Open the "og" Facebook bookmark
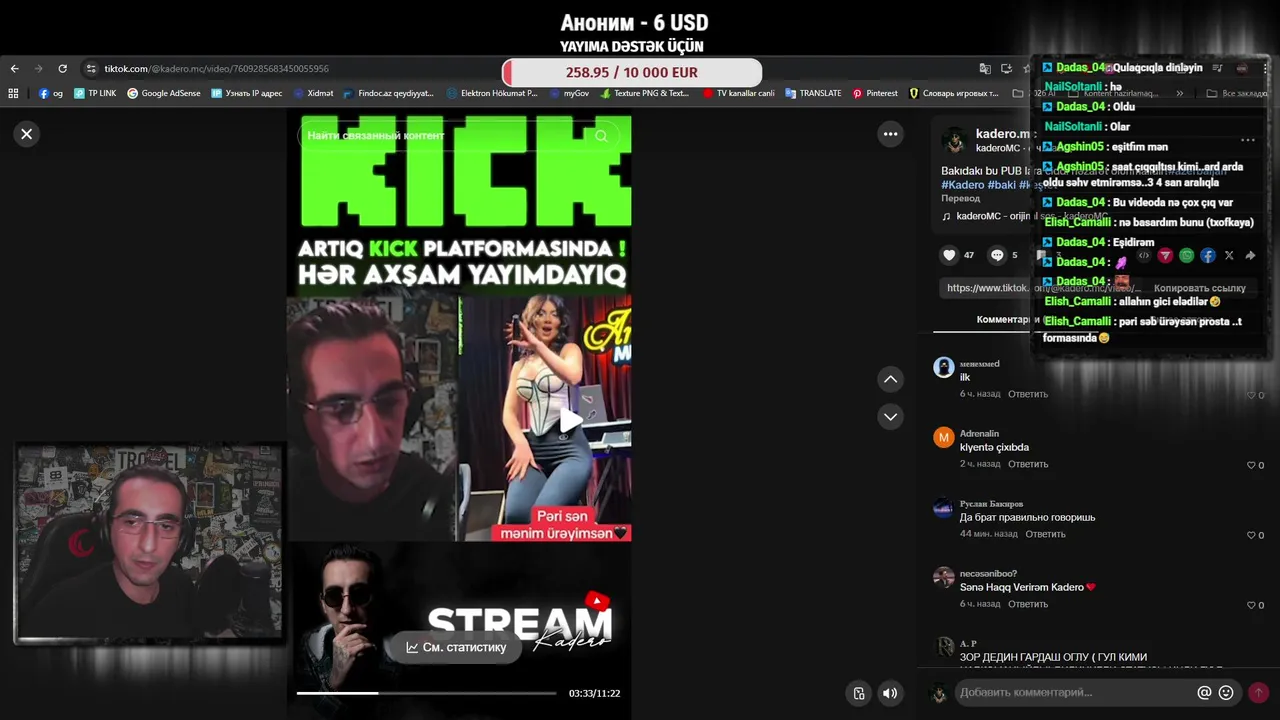 [x=51, y=93]
